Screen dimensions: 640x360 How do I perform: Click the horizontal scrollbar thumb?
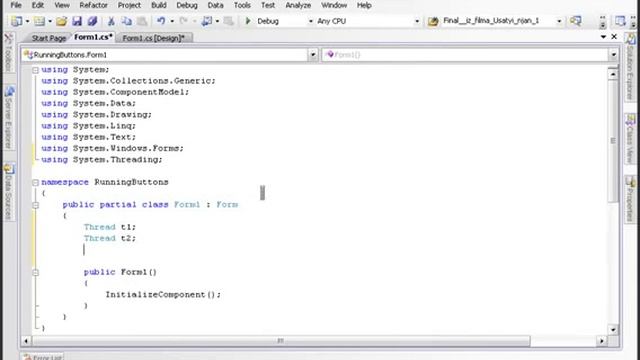[x=281, y=340]
